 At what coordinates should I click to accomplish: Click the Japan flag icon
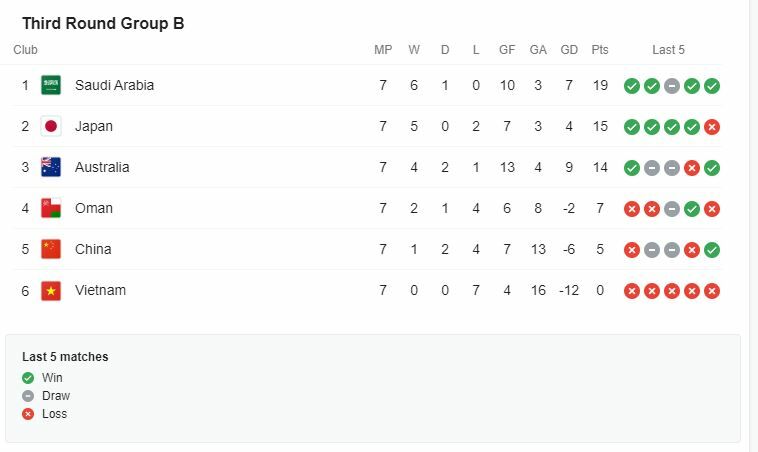pyautogui.click(x=51, y=126)
